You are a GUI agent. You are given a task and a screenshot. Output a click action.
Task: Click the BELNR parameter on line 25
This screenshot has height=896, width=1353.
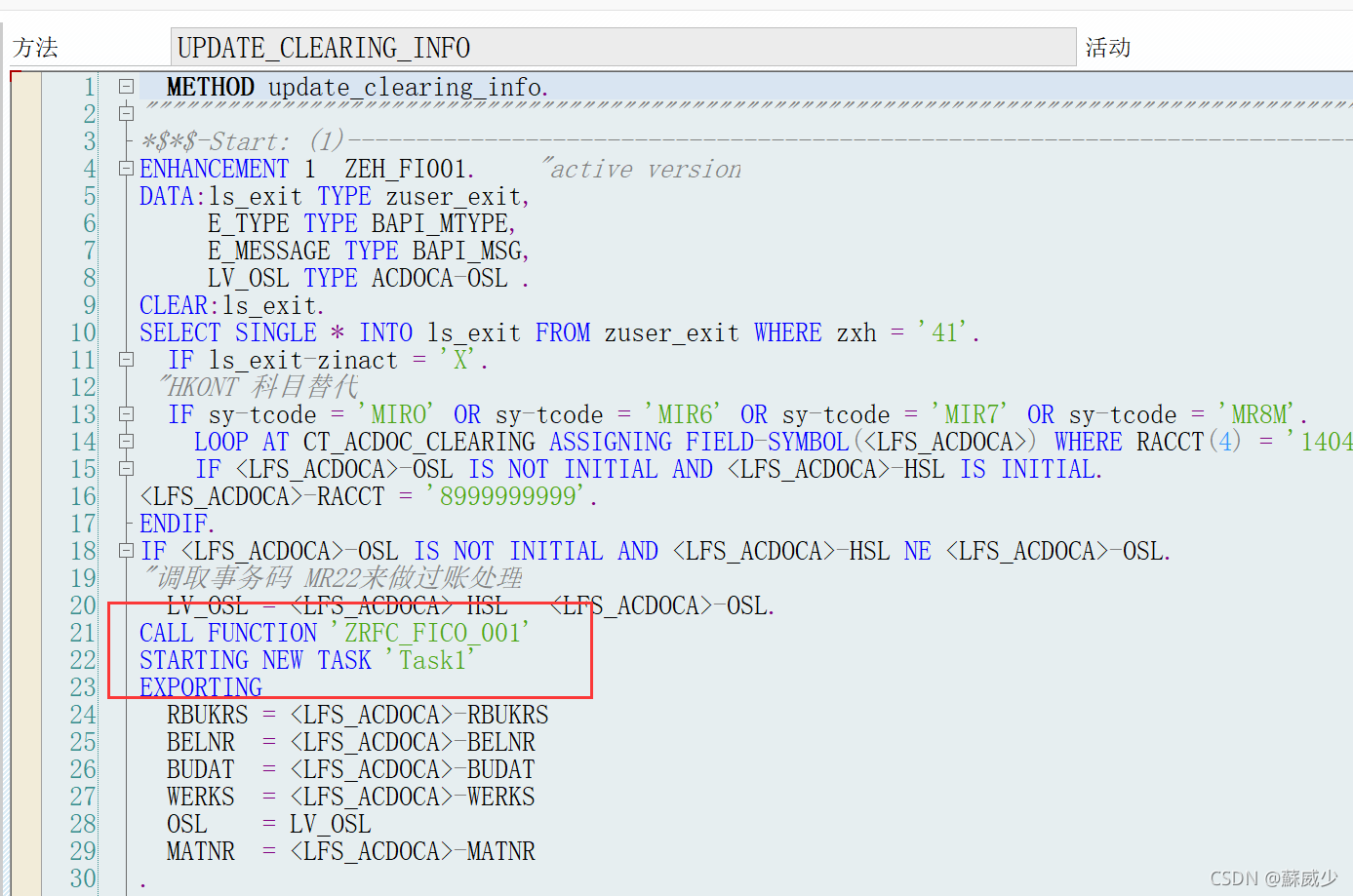201,742
